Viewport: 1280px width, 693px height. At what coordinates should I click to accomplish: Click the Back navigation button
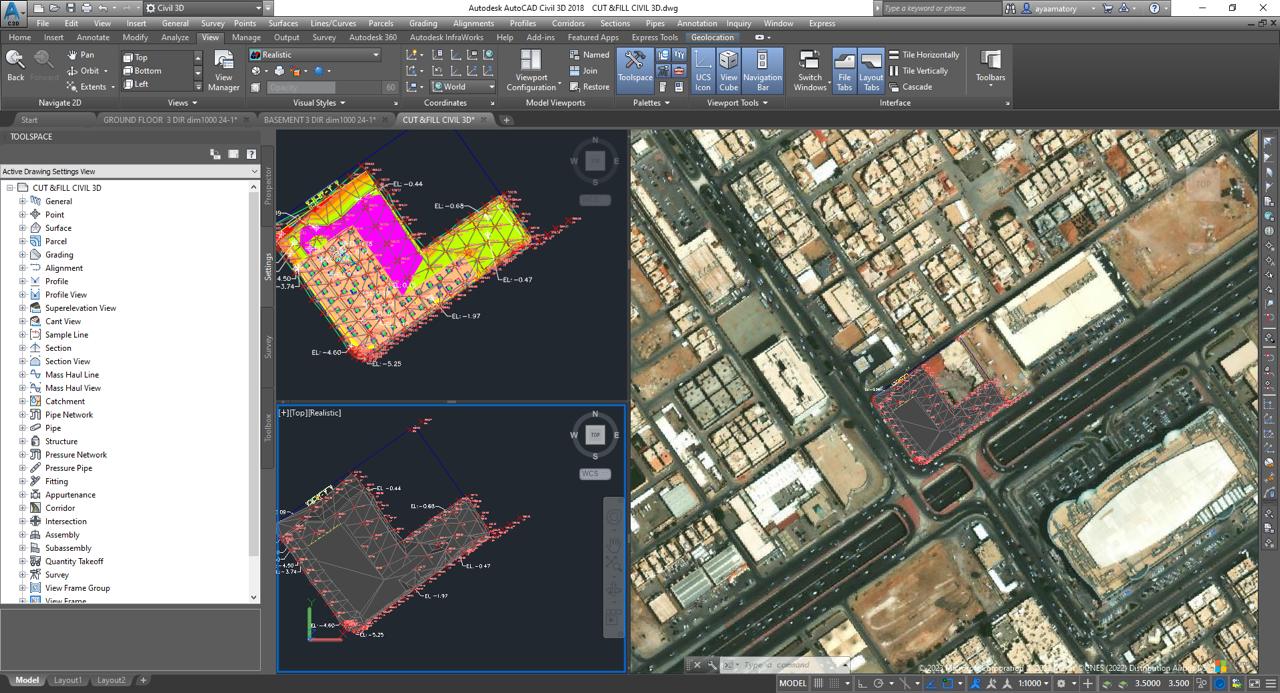pyautogui.click(x=16, y=66)
